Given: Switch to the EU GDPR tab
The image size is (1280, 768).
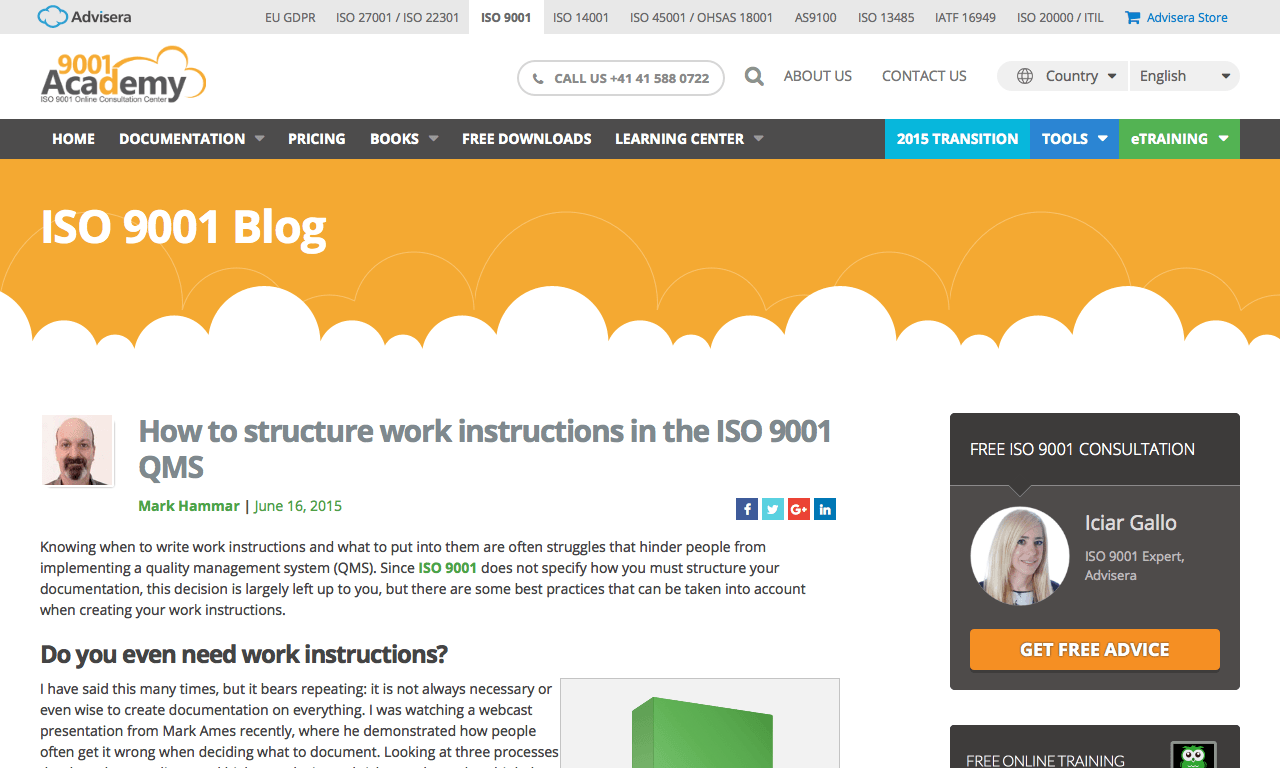Looking at the screenshot, I should (x=291, y=17).
